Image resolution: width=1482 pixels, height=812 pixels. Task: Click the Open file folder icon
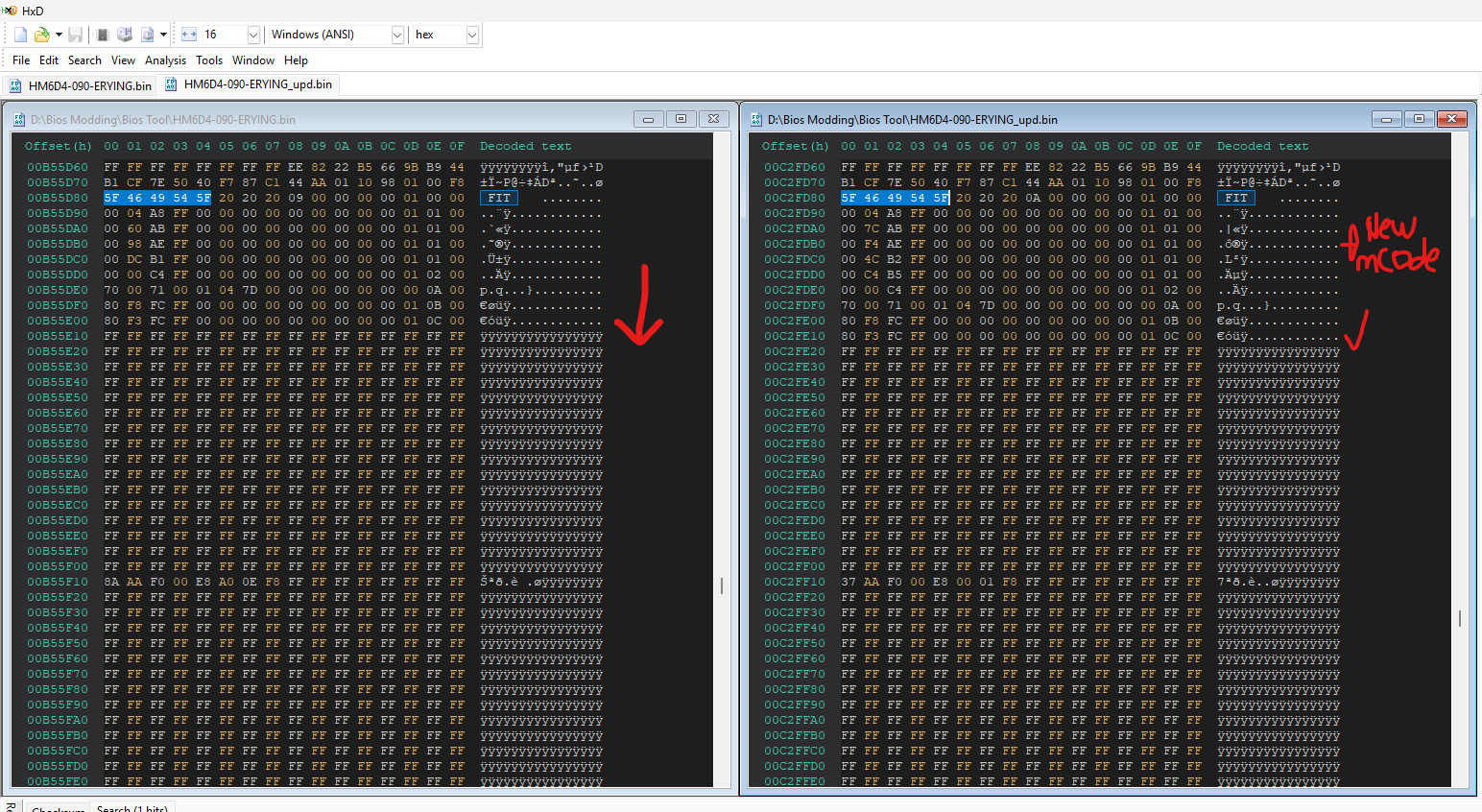point(41,35)
